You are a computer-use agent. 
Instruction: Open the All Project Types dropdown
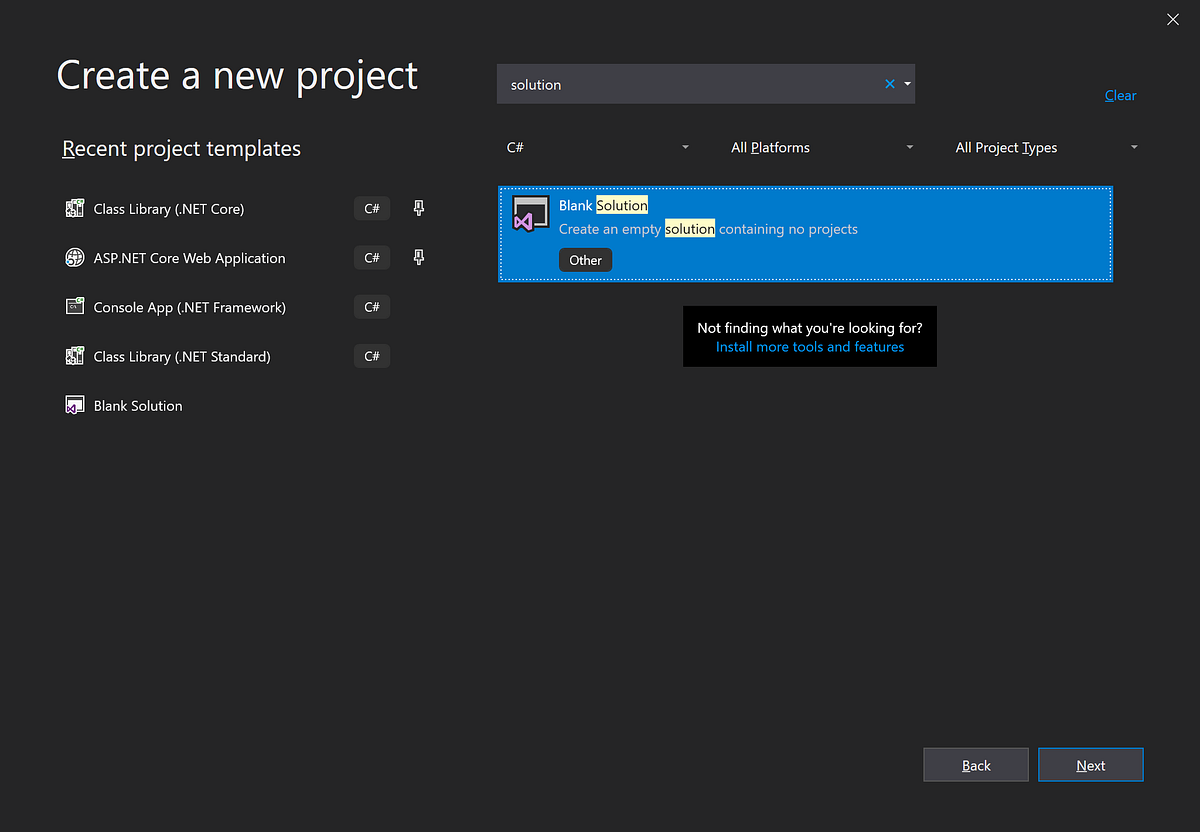point(1133,147)
